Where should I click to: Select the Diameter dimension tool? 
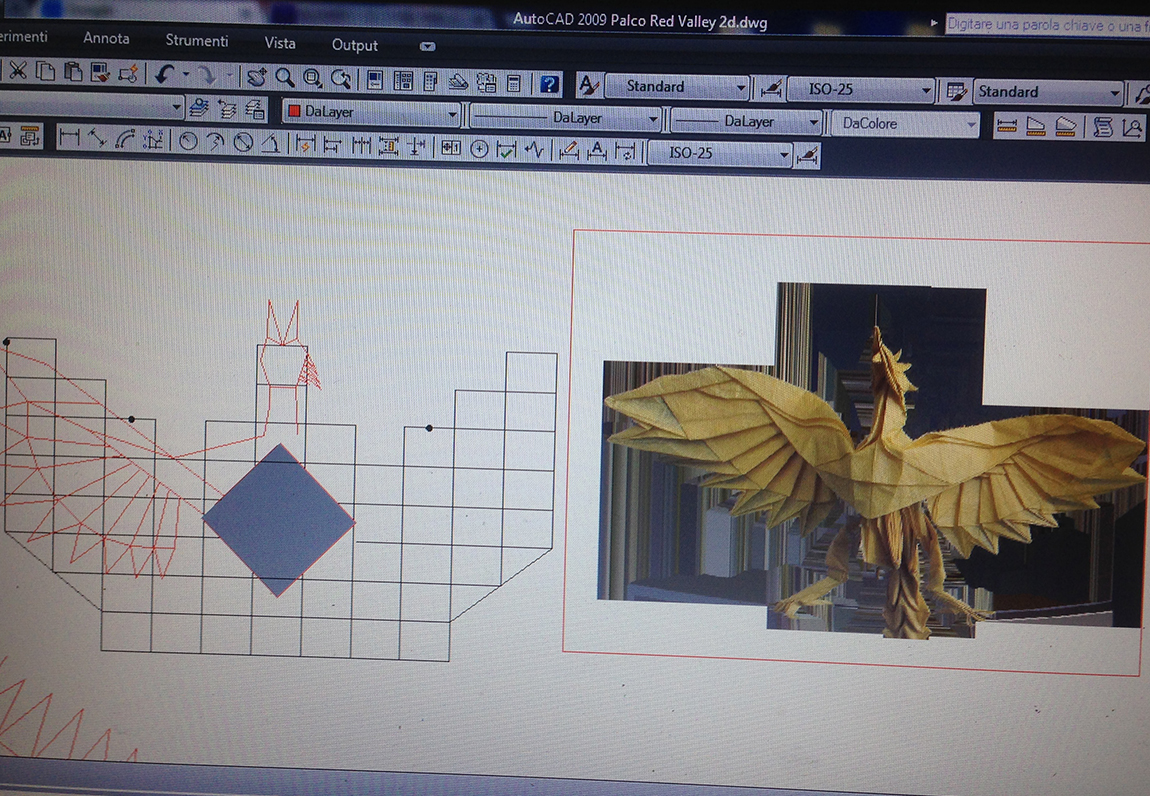coord(243,142)
